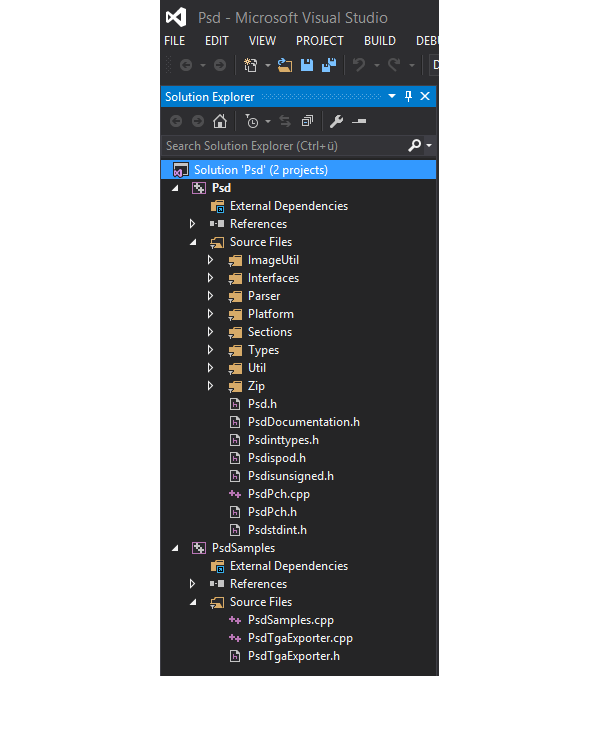Image resolution: width=600 pixels, height=740 pixels.
Task: Toggle the Auto Hide pin icon
Action: pos(408,96)
